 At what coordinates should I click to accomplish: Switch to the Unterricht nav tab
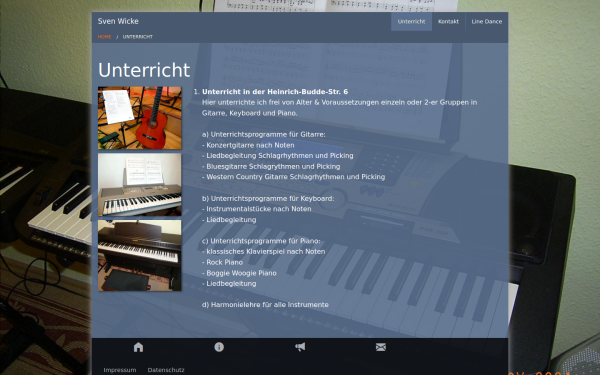coord(411,21)
